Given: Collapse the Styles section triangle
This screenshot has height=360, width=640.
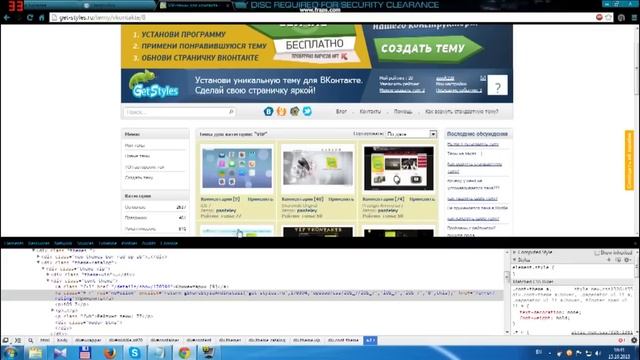Looking at the screenshot, I should coord(514,260).
